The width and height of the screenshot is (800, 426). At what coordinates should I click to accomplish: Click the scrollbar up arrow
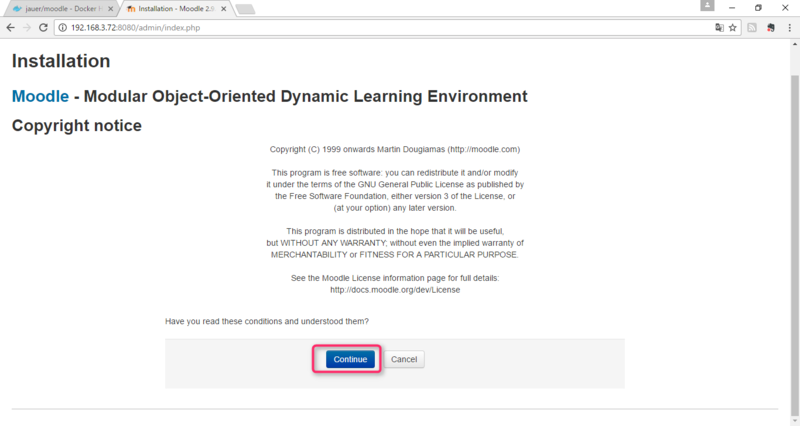pyautogui.click(x=795, y=44)
